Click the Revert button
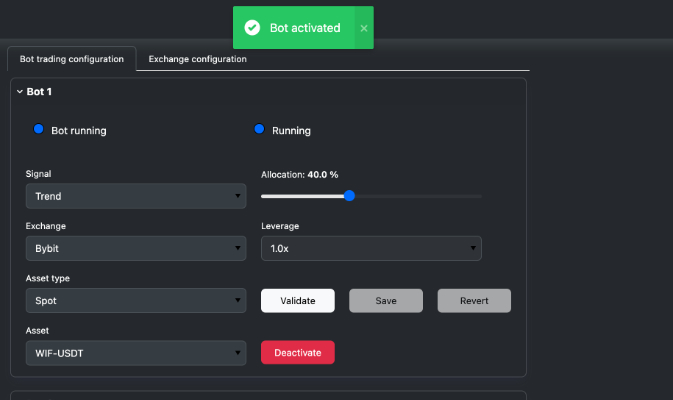Image resolution: width=673 pixels, height=400 pixels. pyautogui.click(x=474, y=300)
